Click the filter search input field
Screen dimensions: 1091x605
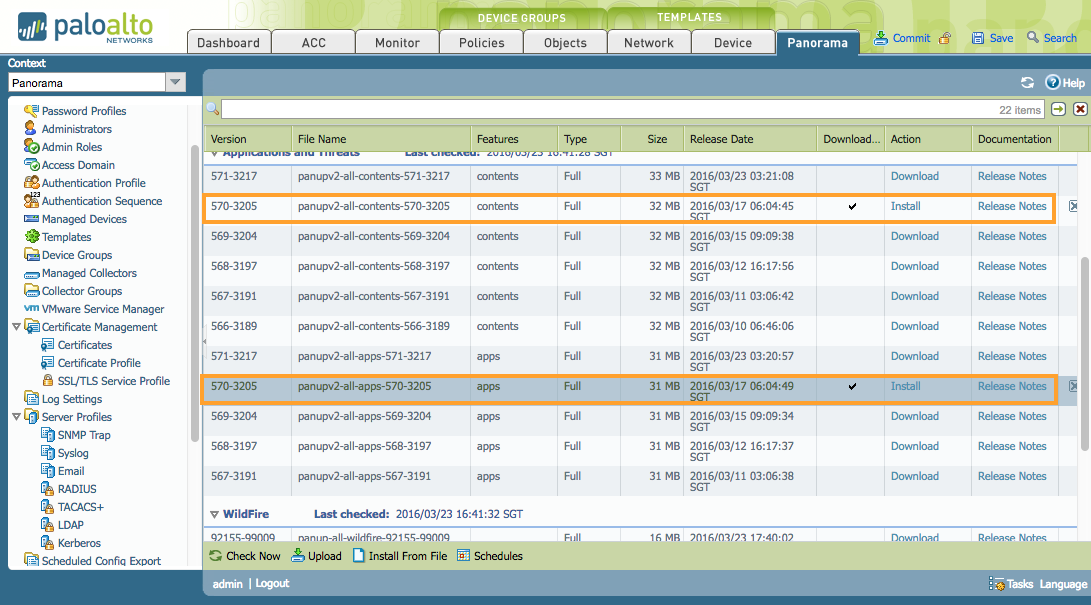(x=630, y=109)
